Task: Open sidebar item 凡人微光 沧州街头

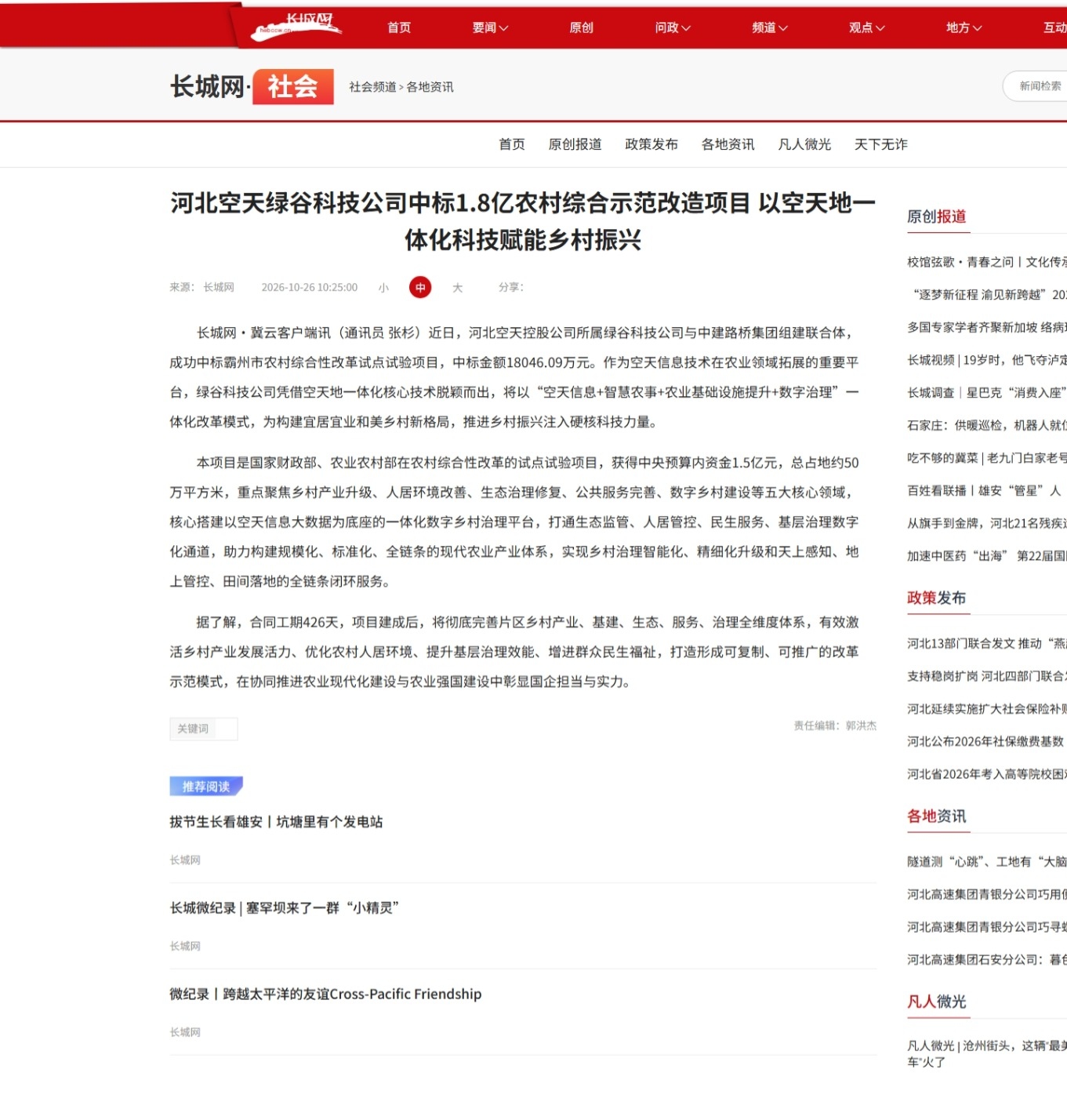Action: pyautogui.click(x=987, y=1053)
